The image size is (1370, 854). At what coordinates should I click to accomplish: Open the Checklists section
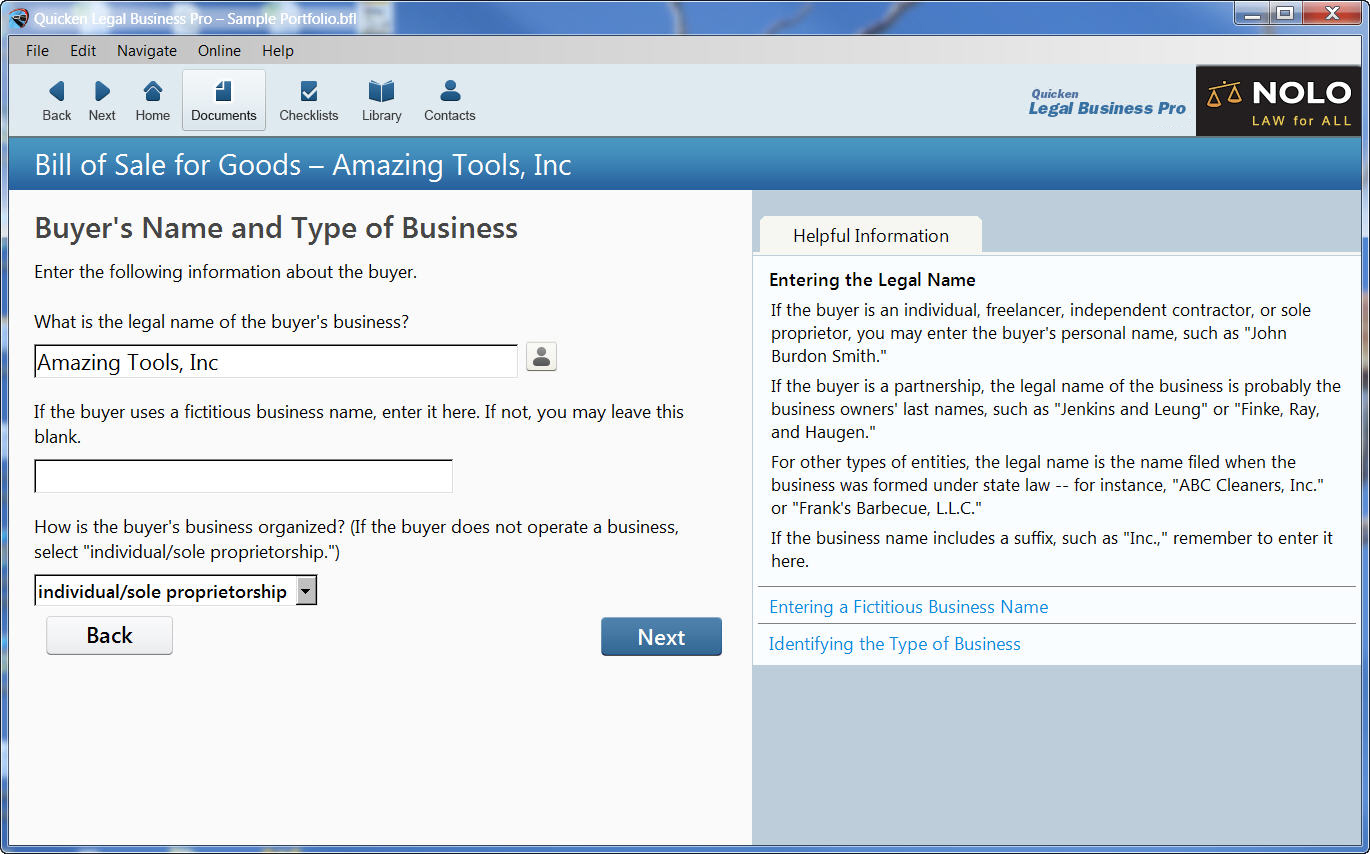point(308,99)
